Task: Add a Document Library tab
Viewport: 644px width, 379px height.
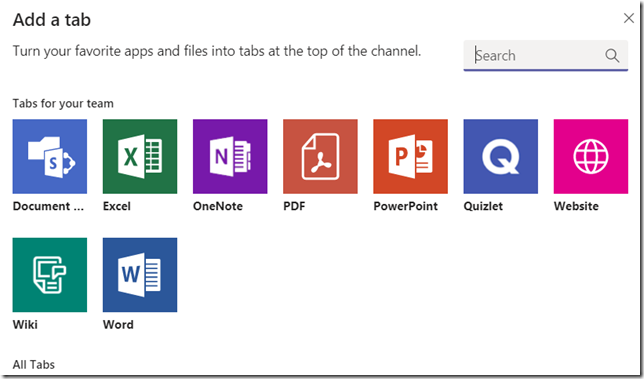Action: 50,156
